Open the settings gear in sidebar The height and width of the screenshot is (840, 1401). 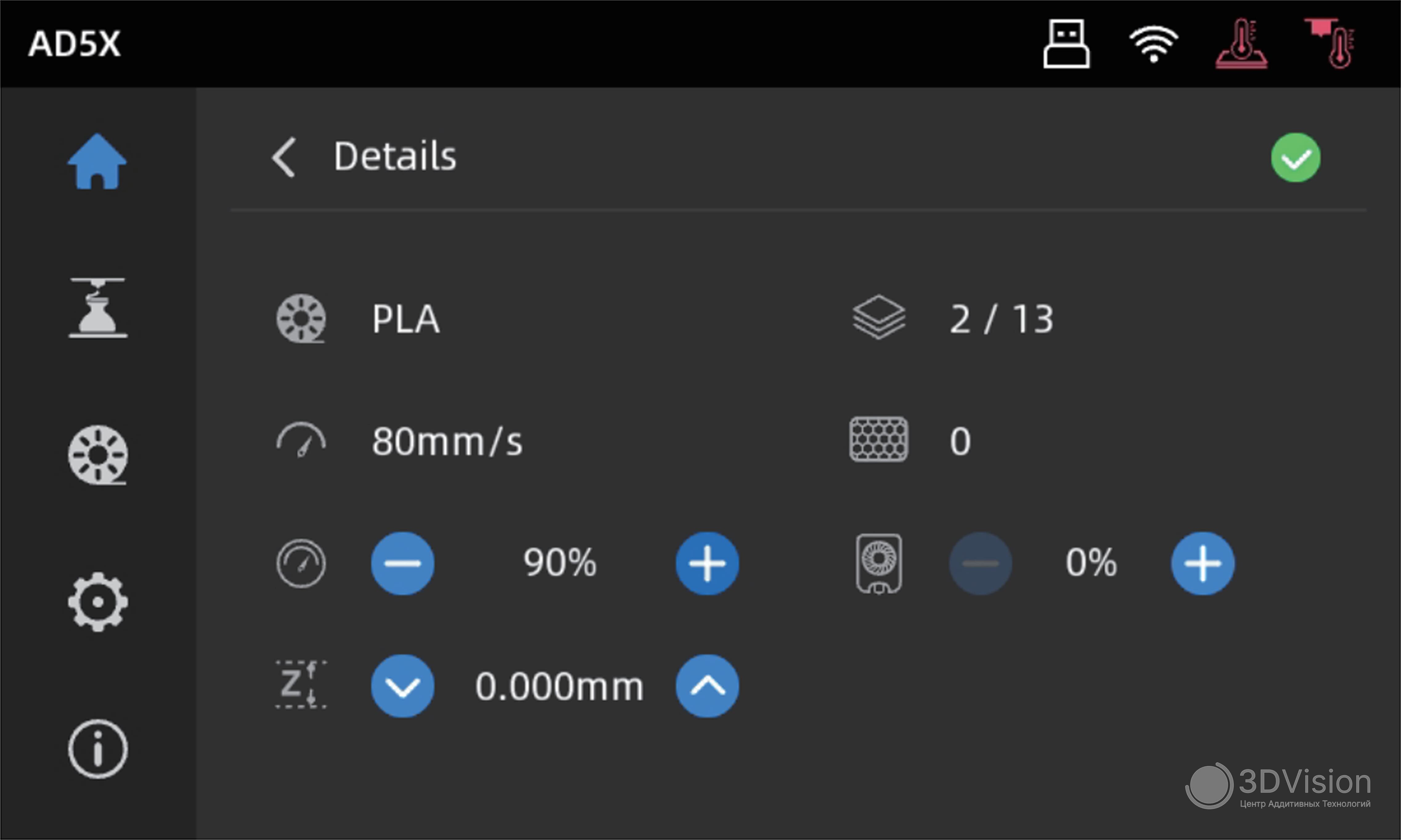point(98,602)
